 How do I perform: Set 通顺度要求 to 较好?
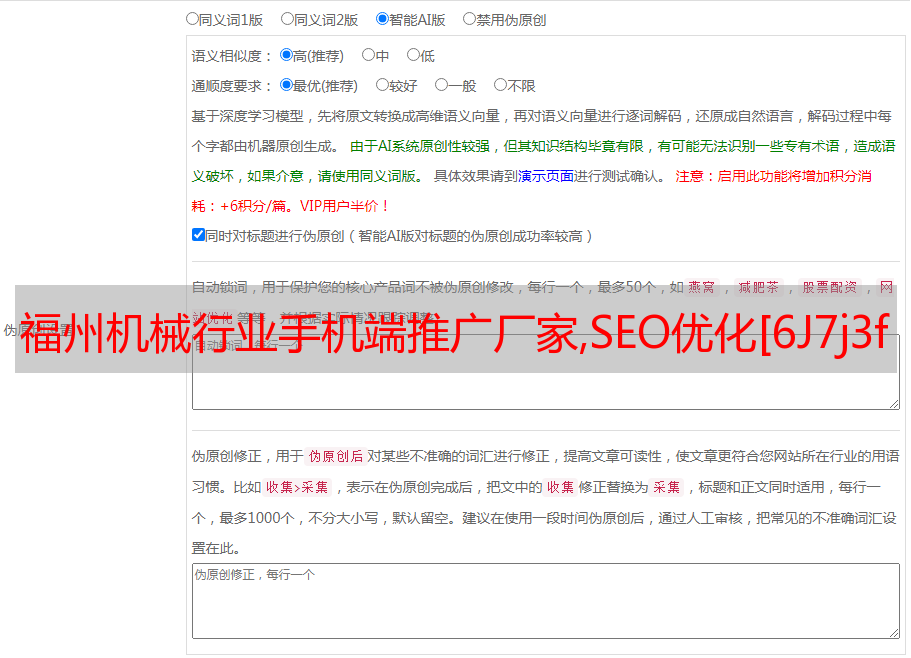pos(382,85)
